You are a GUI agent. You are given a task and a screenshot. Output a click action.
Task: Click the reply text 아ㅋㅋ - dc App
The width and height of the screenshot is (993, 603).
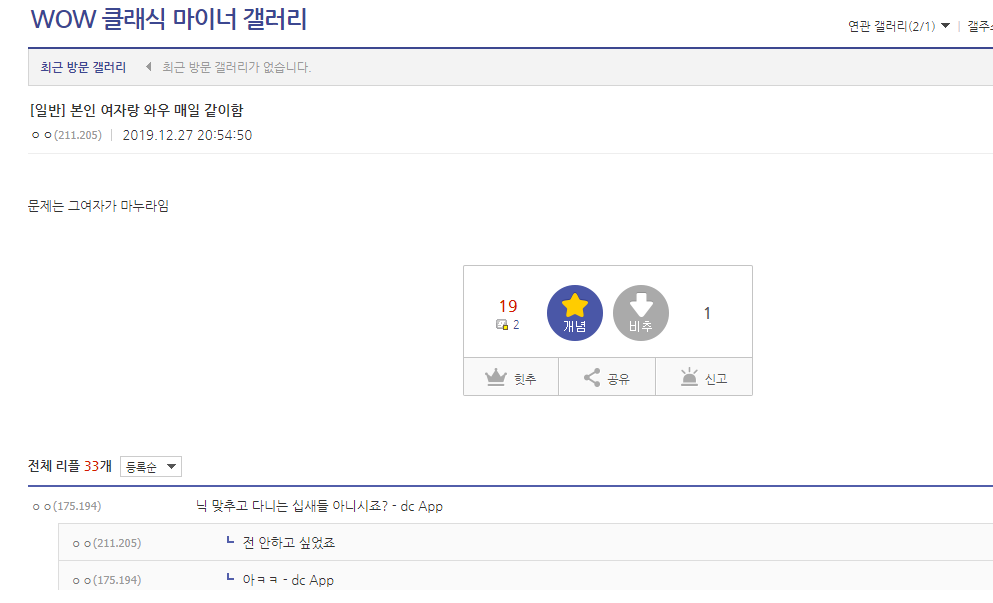[x=288, y=580]
